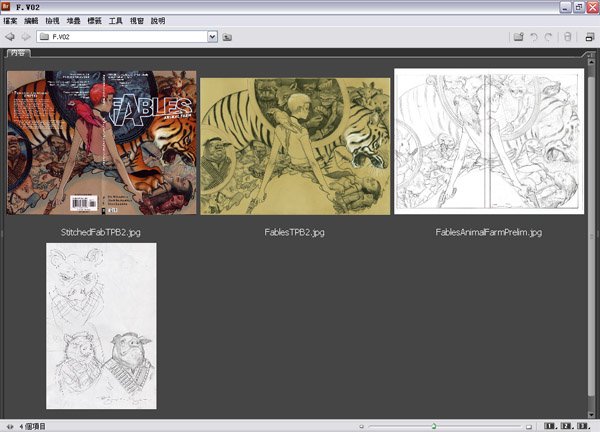Toggle panel visibility at bottom-left corner
This screenshot has width=600, height=432.
[8, 426]
